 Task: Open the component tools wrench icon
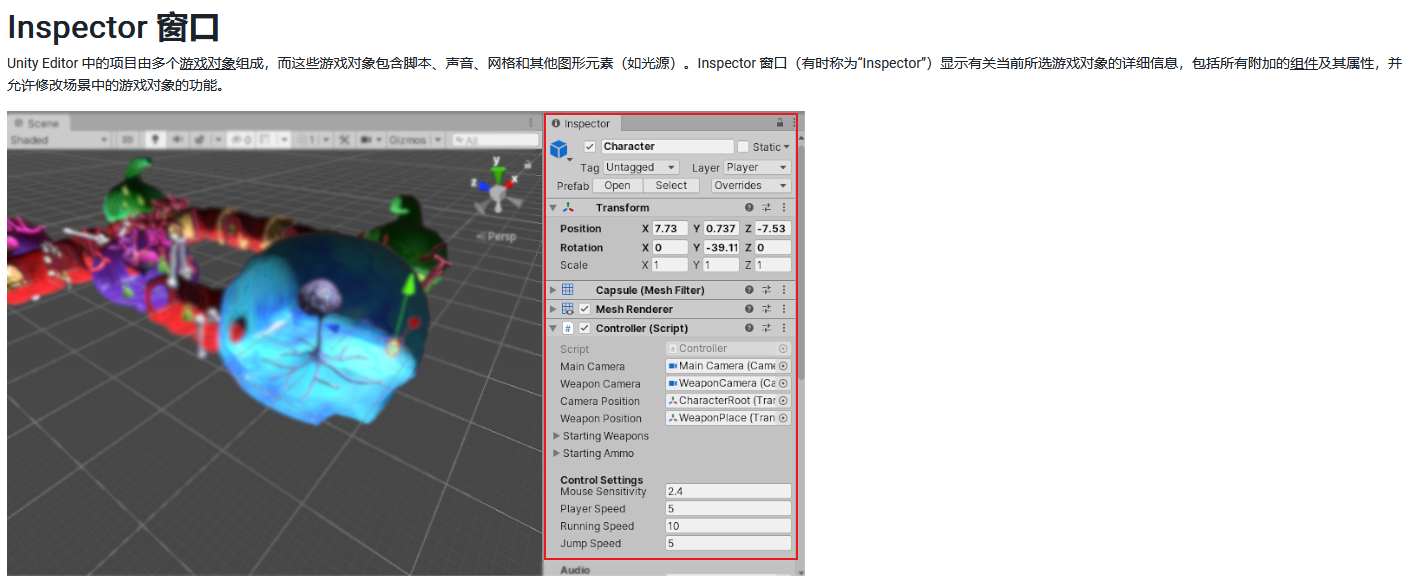tap(344, 140)
